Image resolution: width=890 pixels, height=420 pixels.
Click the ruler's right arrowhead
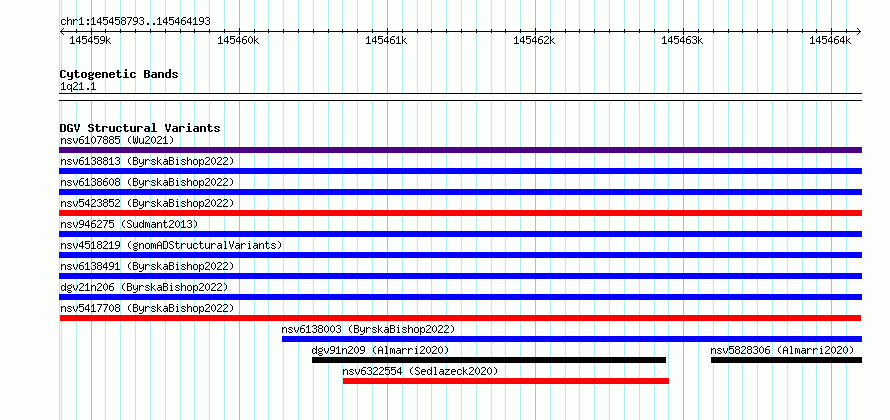[858, 31]
